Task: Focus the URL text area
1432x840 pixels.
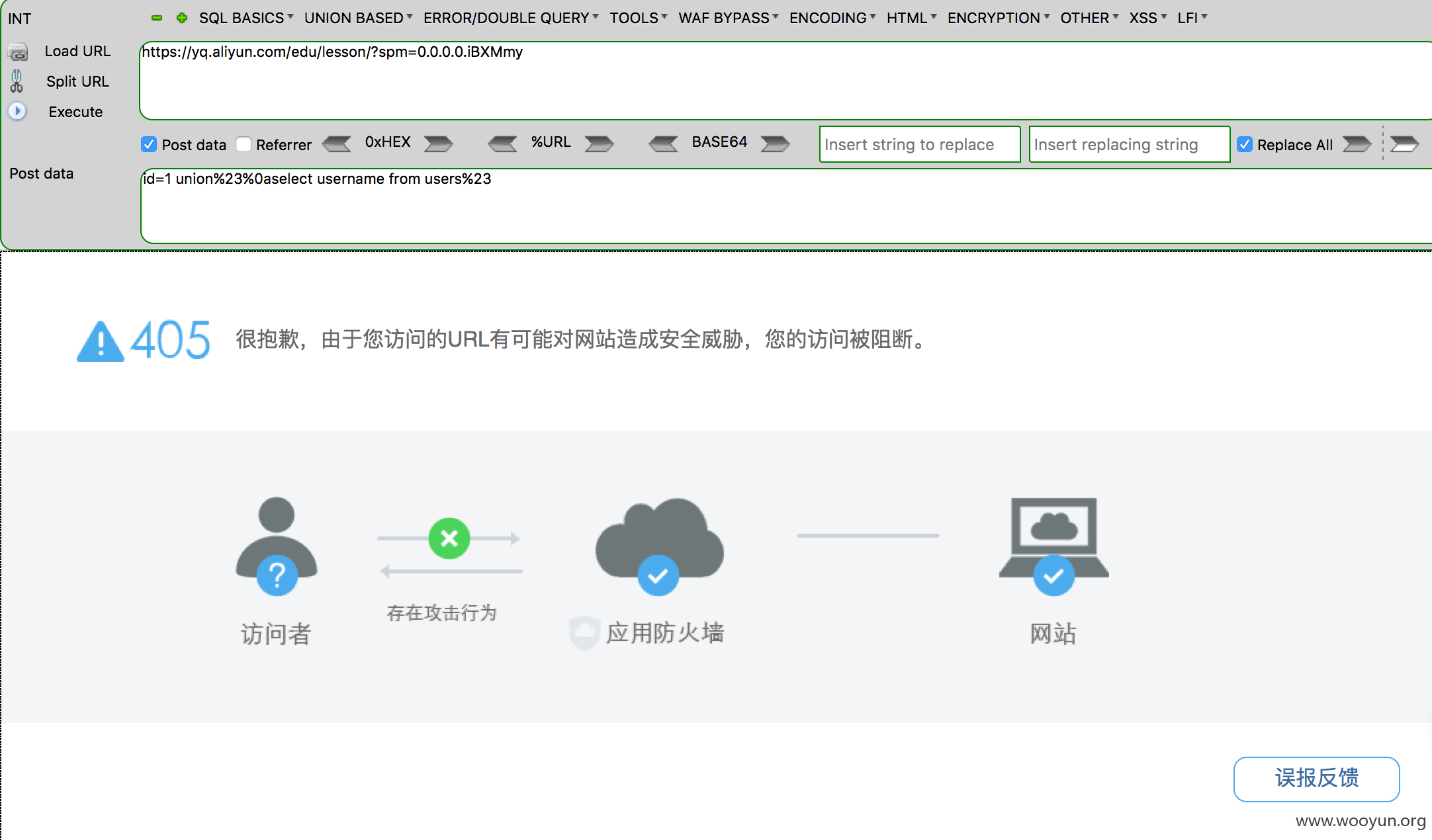Action: pos(785,81)
